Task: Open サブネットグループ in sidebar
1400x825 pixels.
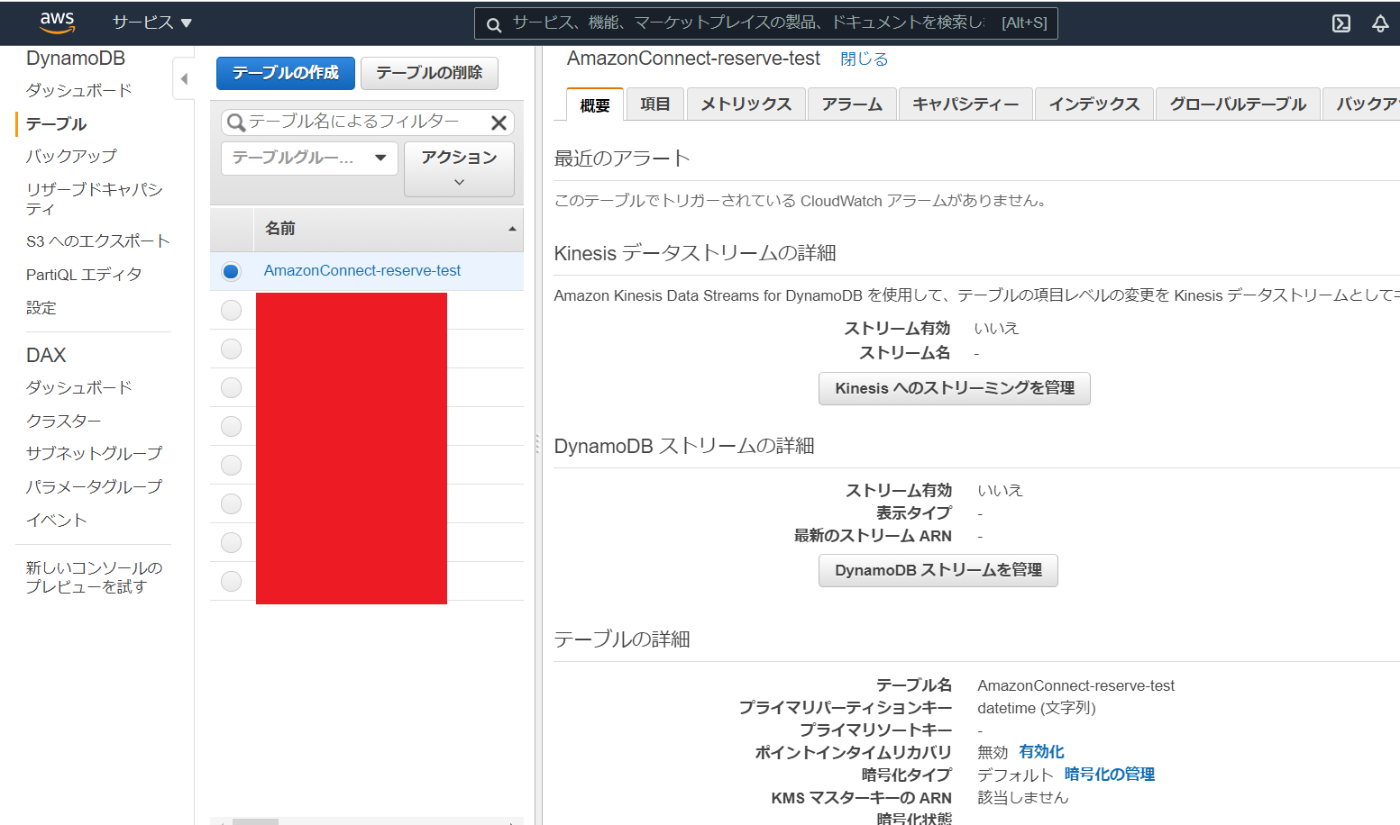Action: click(x=94, y=453)
